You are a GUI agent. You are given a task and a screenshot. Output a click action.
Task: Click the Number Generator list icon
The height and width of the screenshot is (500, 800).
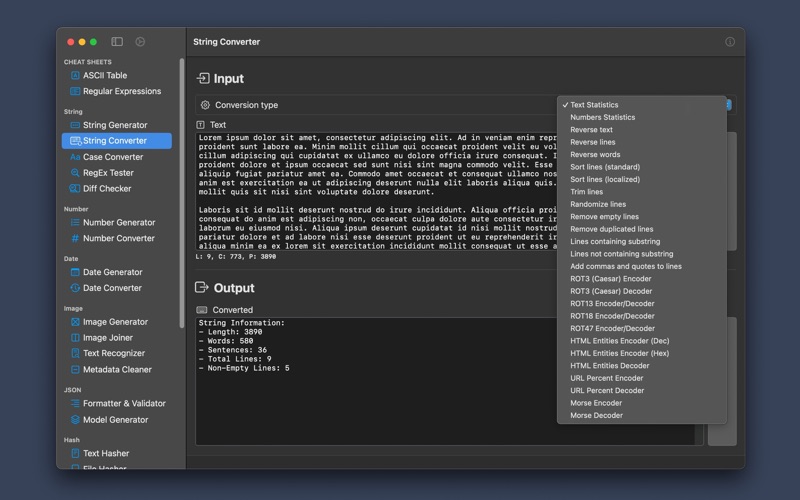coord(75,222)
